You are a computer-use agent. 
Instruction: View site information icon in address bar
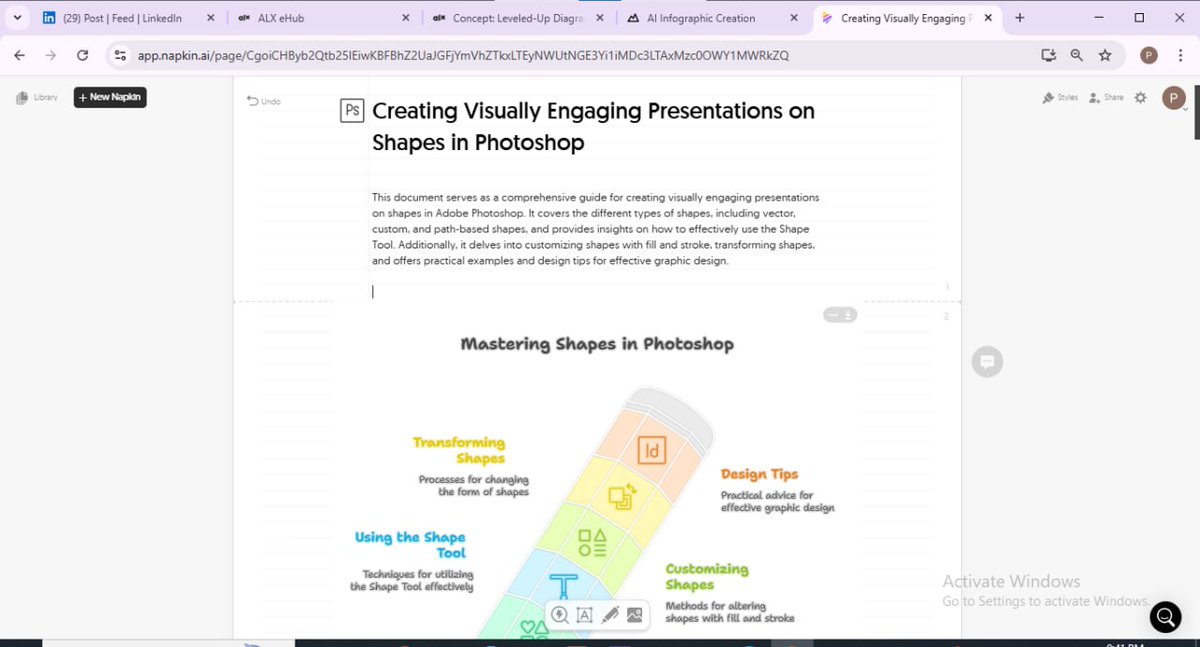point(120,56)
